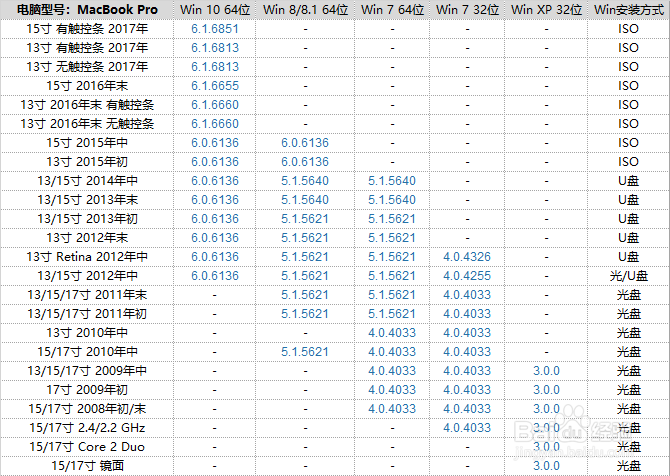This screenshot has height=476, width=670.
Task: Select the Win安装方式 column header
Action: 629,10
